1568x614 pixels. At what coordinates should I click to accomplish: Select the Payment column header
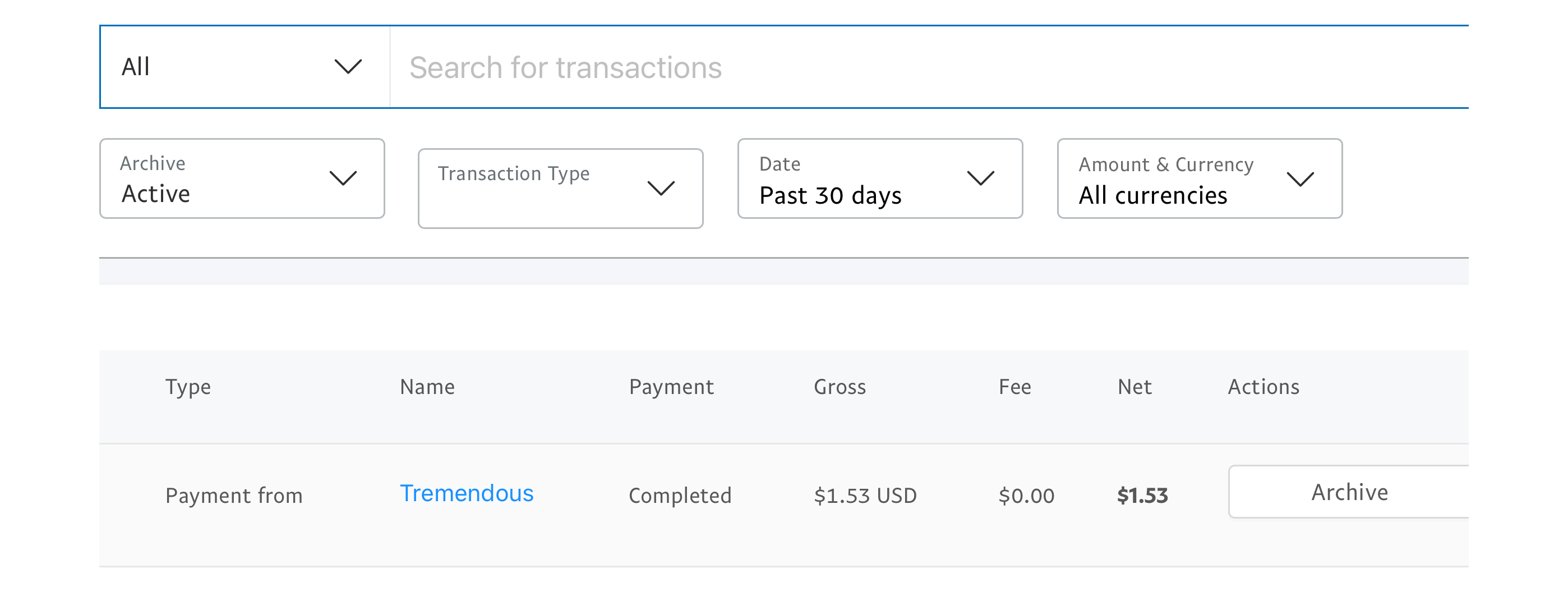671,387
